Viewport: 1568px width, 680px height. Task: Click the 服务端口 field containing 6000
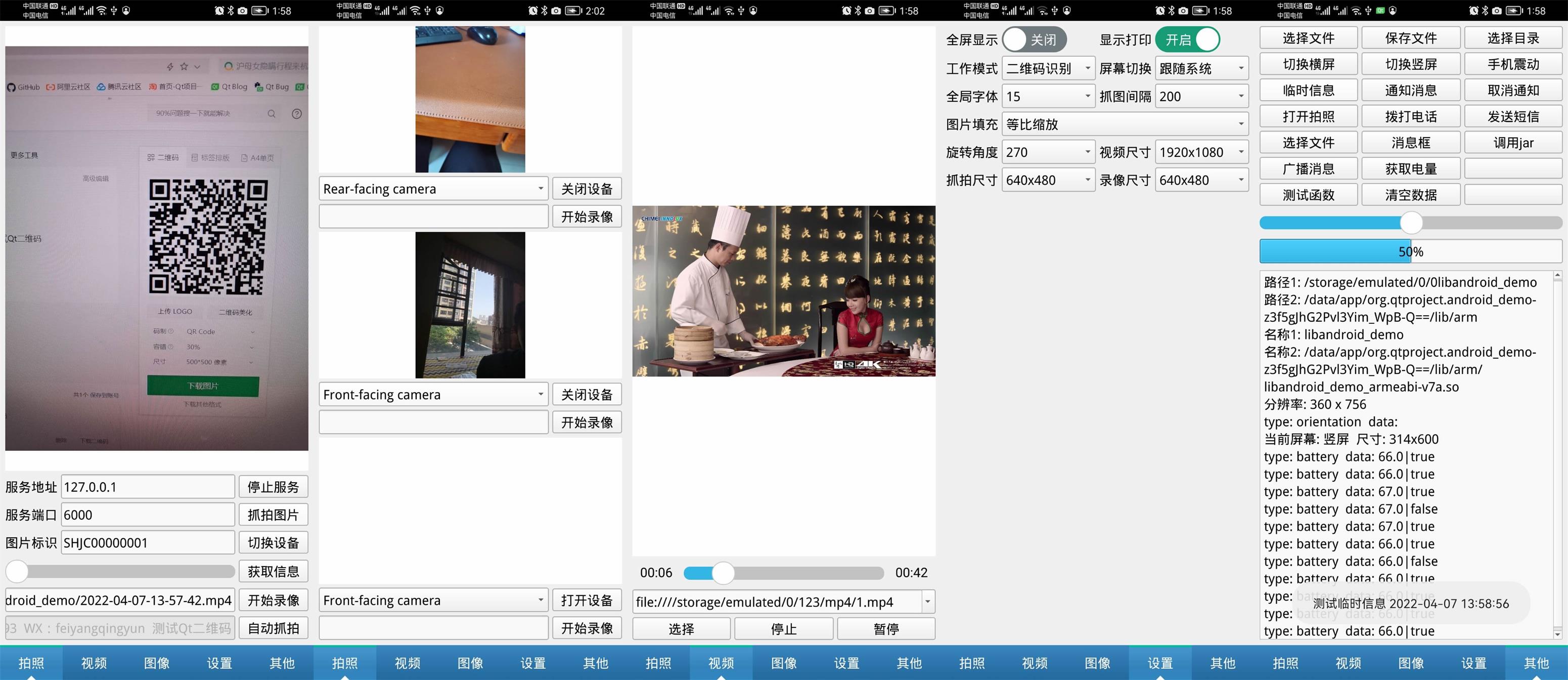click(148, 515)
